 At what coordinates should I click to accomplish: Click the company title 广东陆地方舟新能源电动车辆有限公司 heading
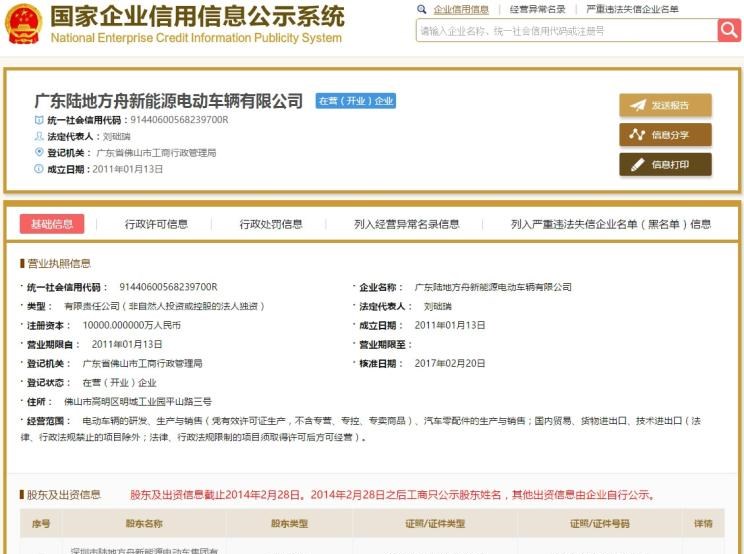click(x=168, y=101)
